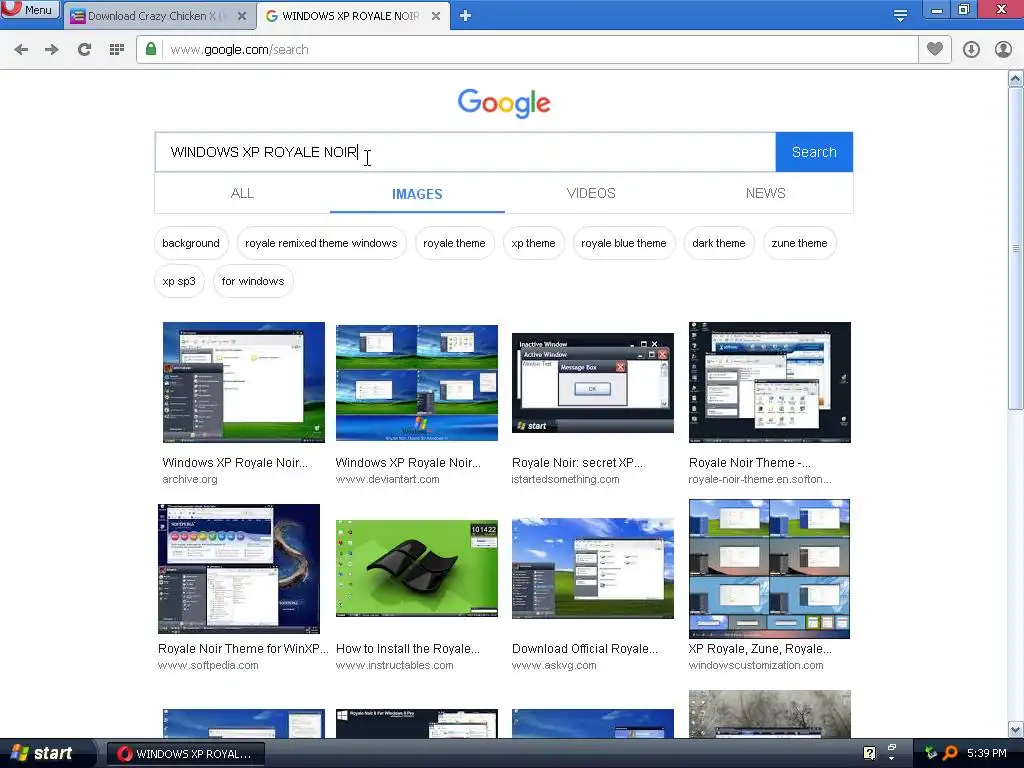Click the 'How to Install the Royale...' title
The image size is (1024, 768).
pos(408,648)
